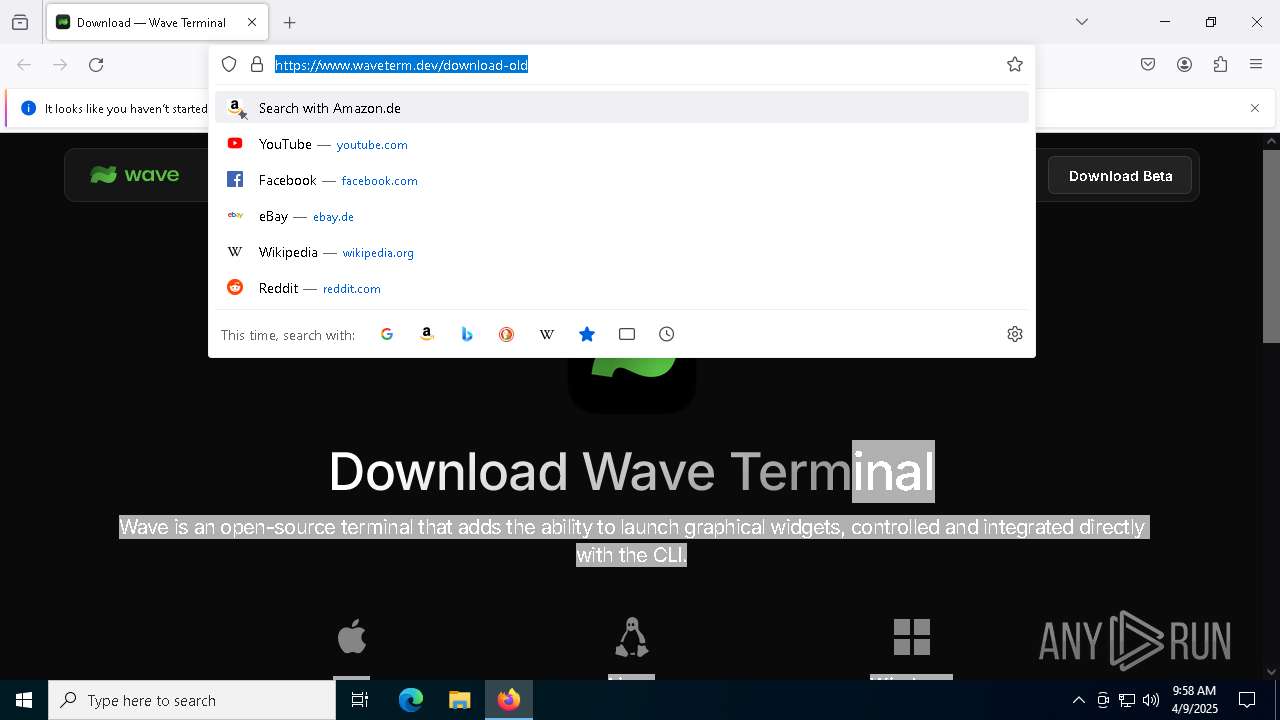Screen dimensions: 1280x720
Task: Open the Save to Pocket icon
Action: pos(1148,65)
